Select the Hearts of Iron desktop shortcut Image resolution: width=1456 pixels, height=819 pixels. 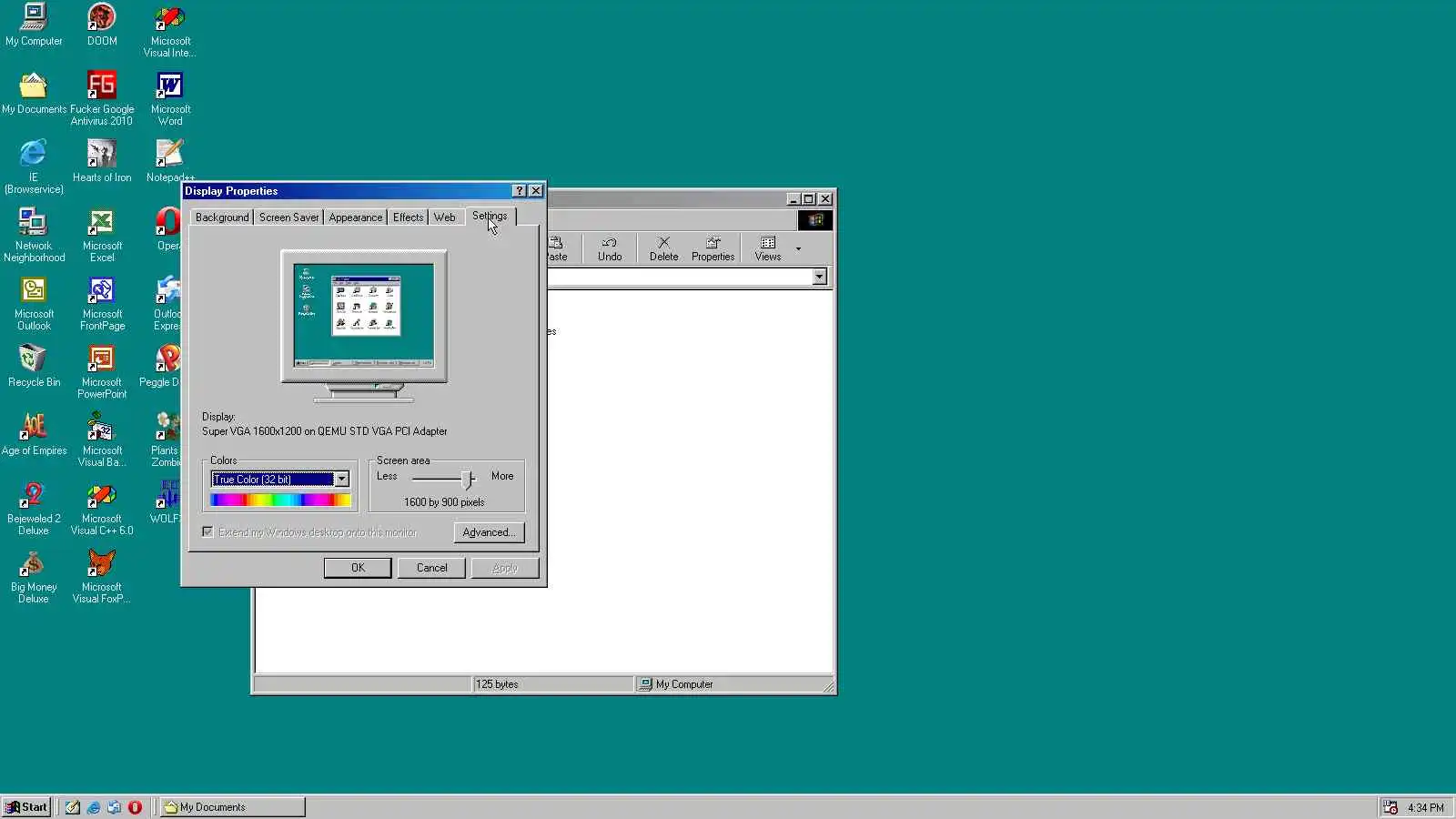coord(102,161)
